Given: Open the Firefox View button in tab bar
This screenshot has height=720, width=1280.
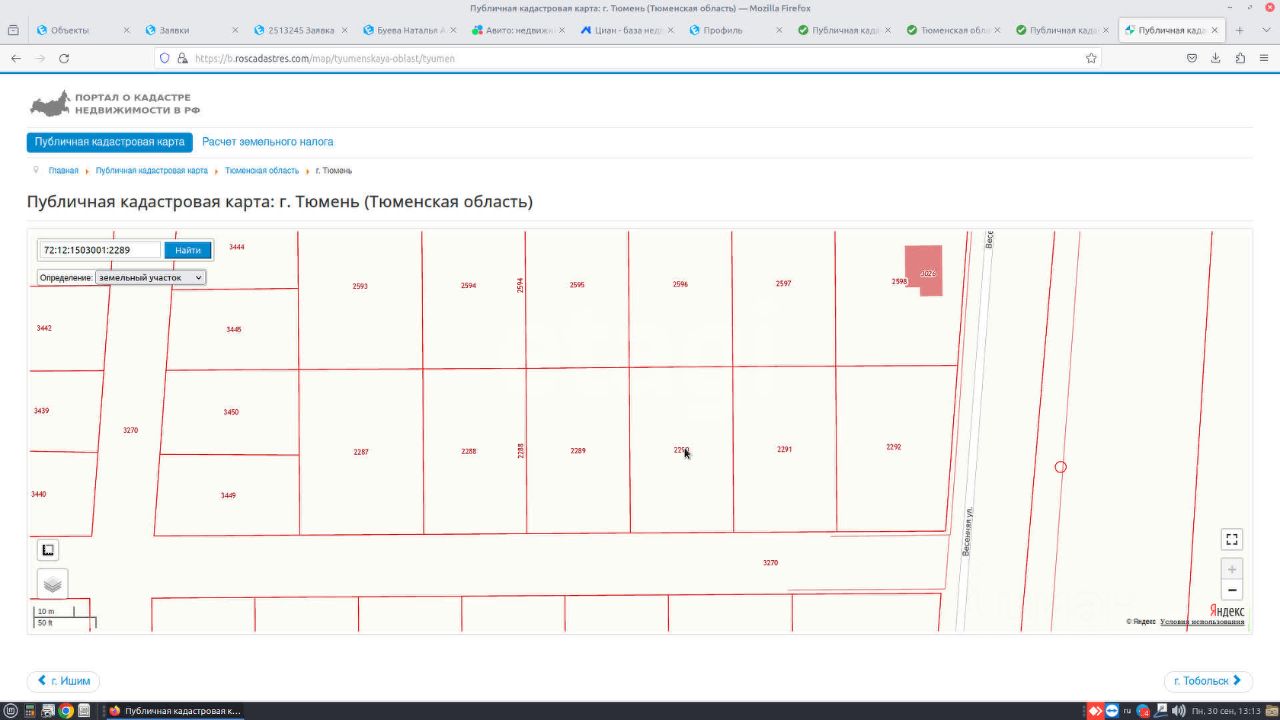Looking at the screenshot, I should 13,30.
